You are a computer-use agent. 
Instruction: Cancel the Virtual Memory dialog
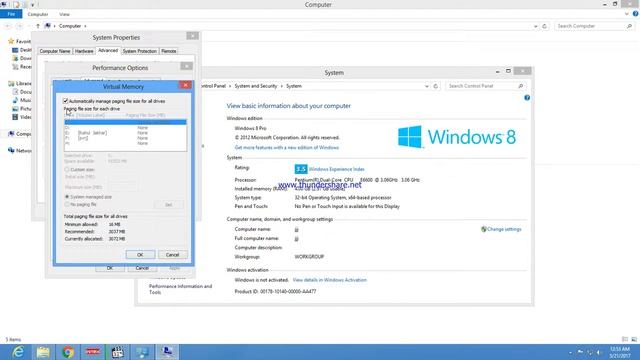pos(172,255)
